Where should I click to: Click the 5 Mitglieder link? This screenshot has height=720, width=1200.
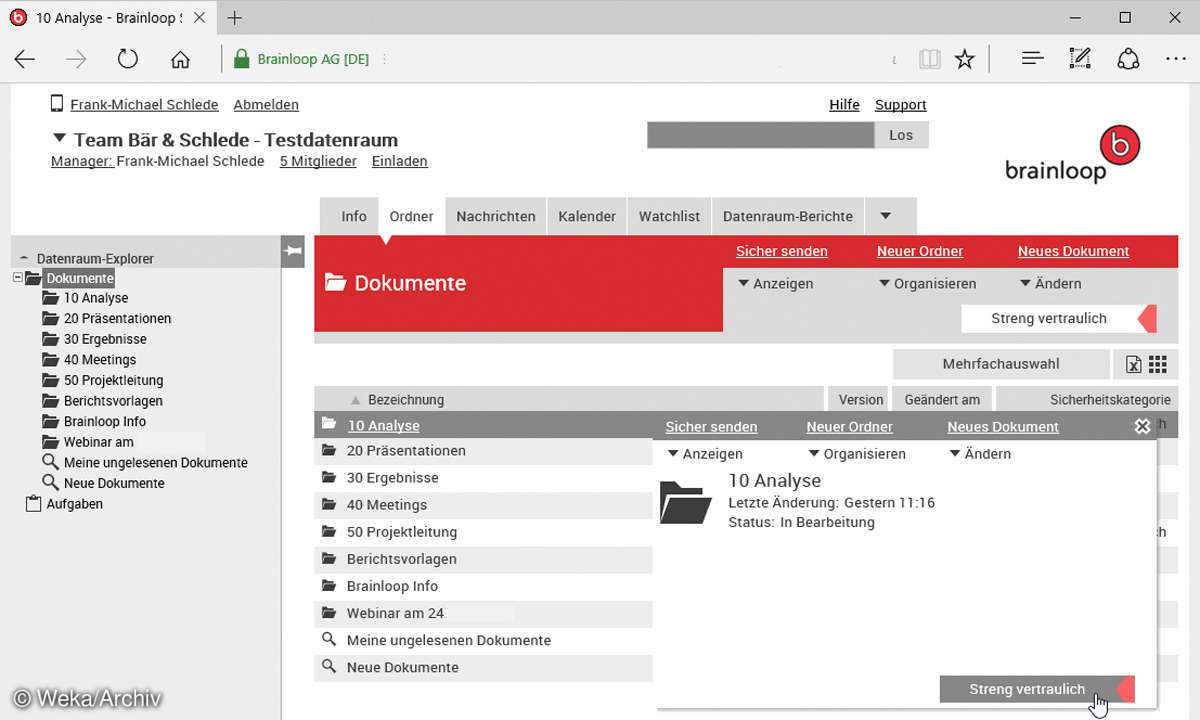click(x=318, y=161)
